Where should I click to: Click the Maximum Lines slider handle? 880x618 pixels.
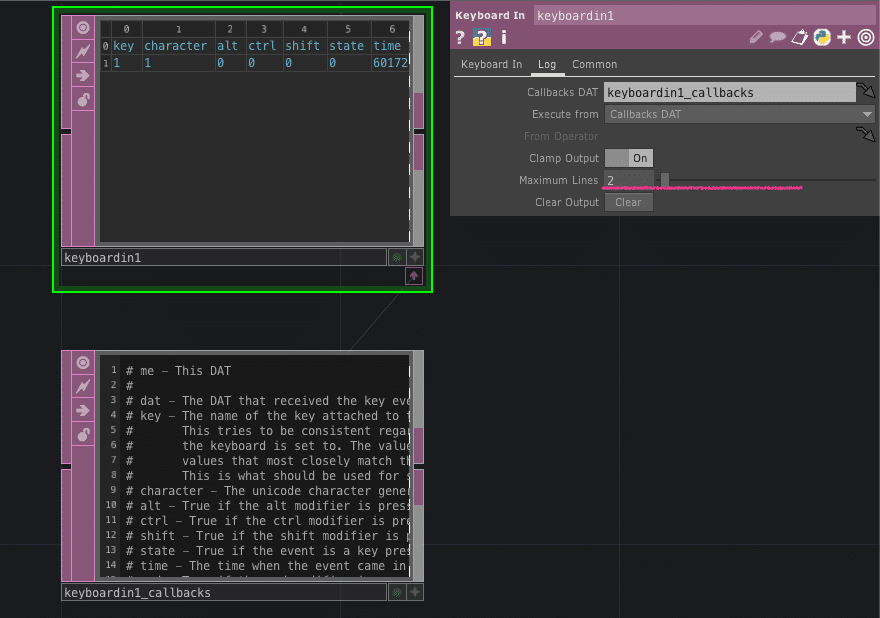click(665, 180)
